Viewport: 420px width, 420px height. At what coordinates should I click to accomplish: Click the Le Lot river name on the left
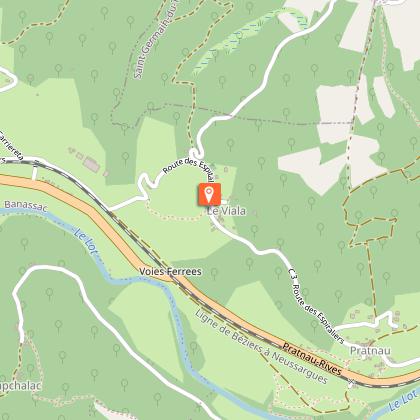[85, 241]
